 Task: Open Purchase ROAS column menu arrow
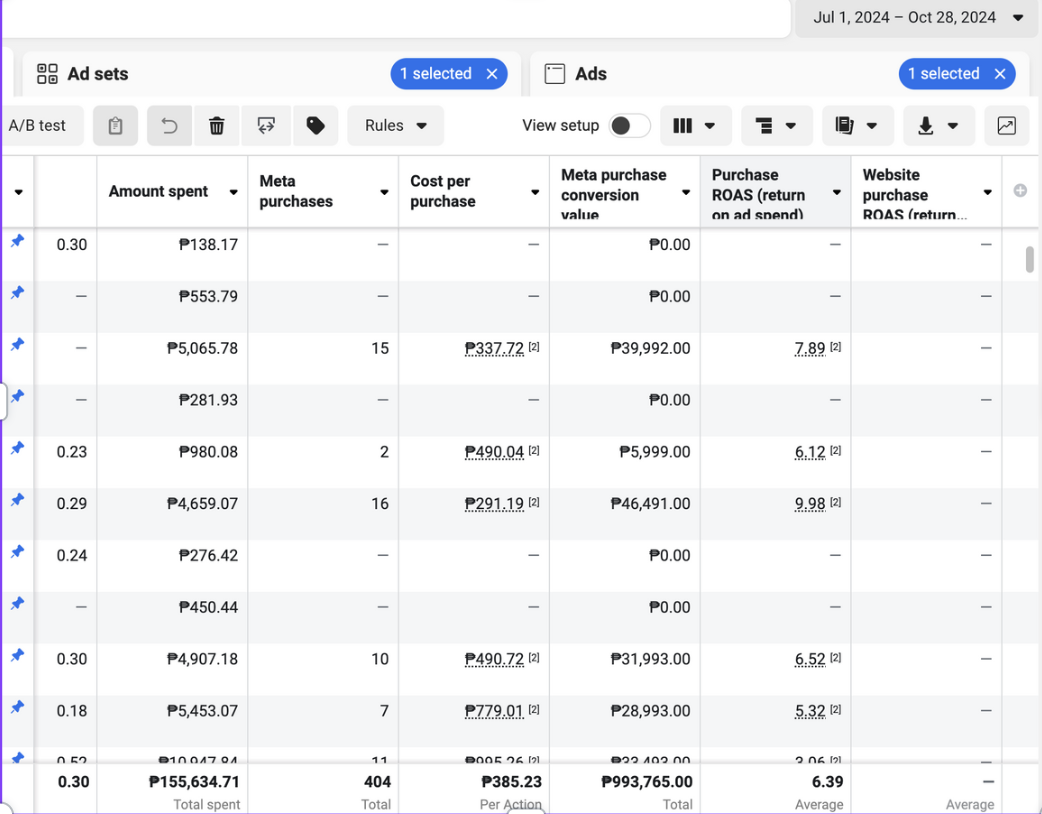pos(837,192)
